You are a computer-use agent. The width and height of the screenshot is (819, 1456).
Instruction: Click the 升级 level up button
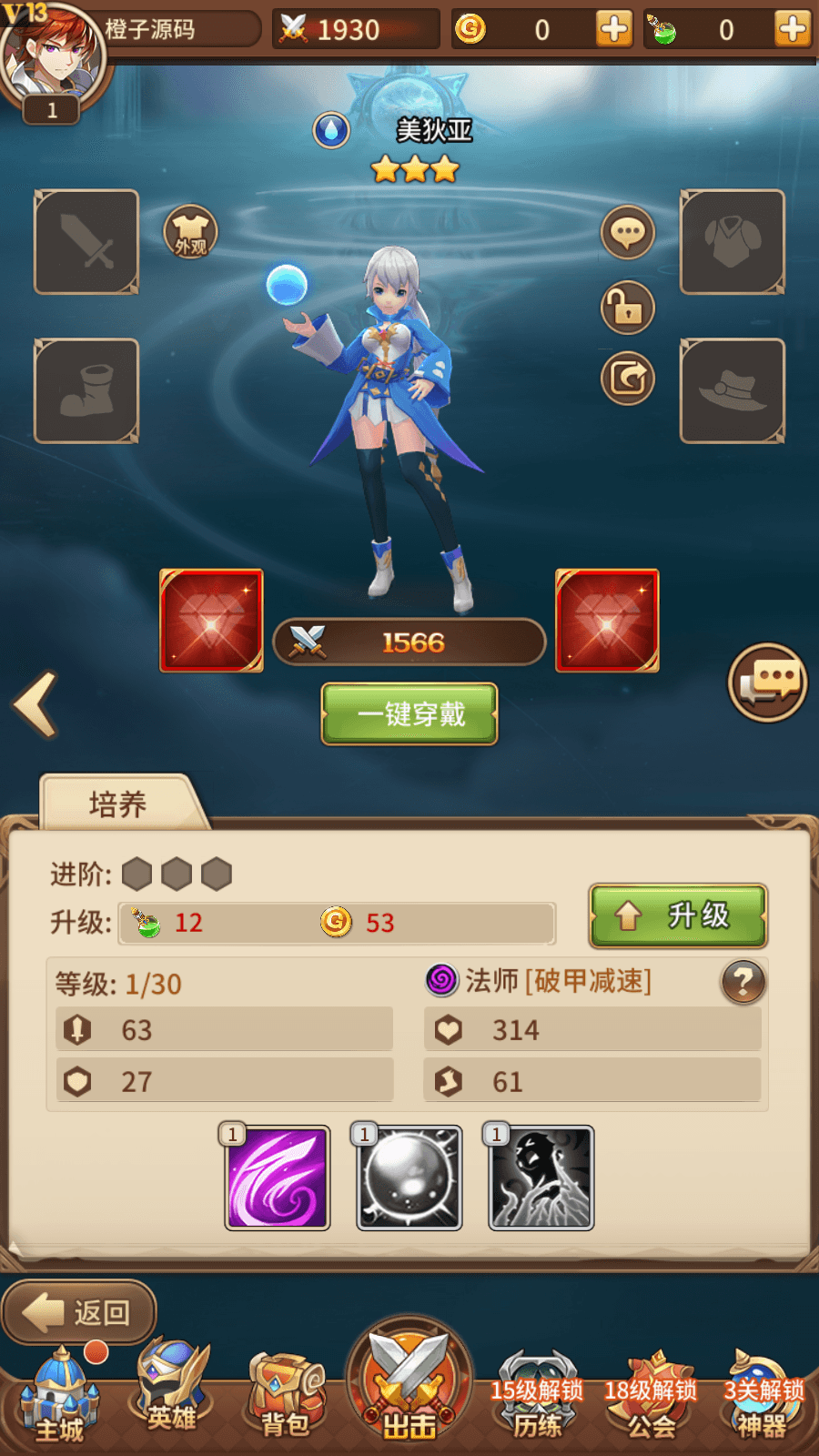click(678, 915)
